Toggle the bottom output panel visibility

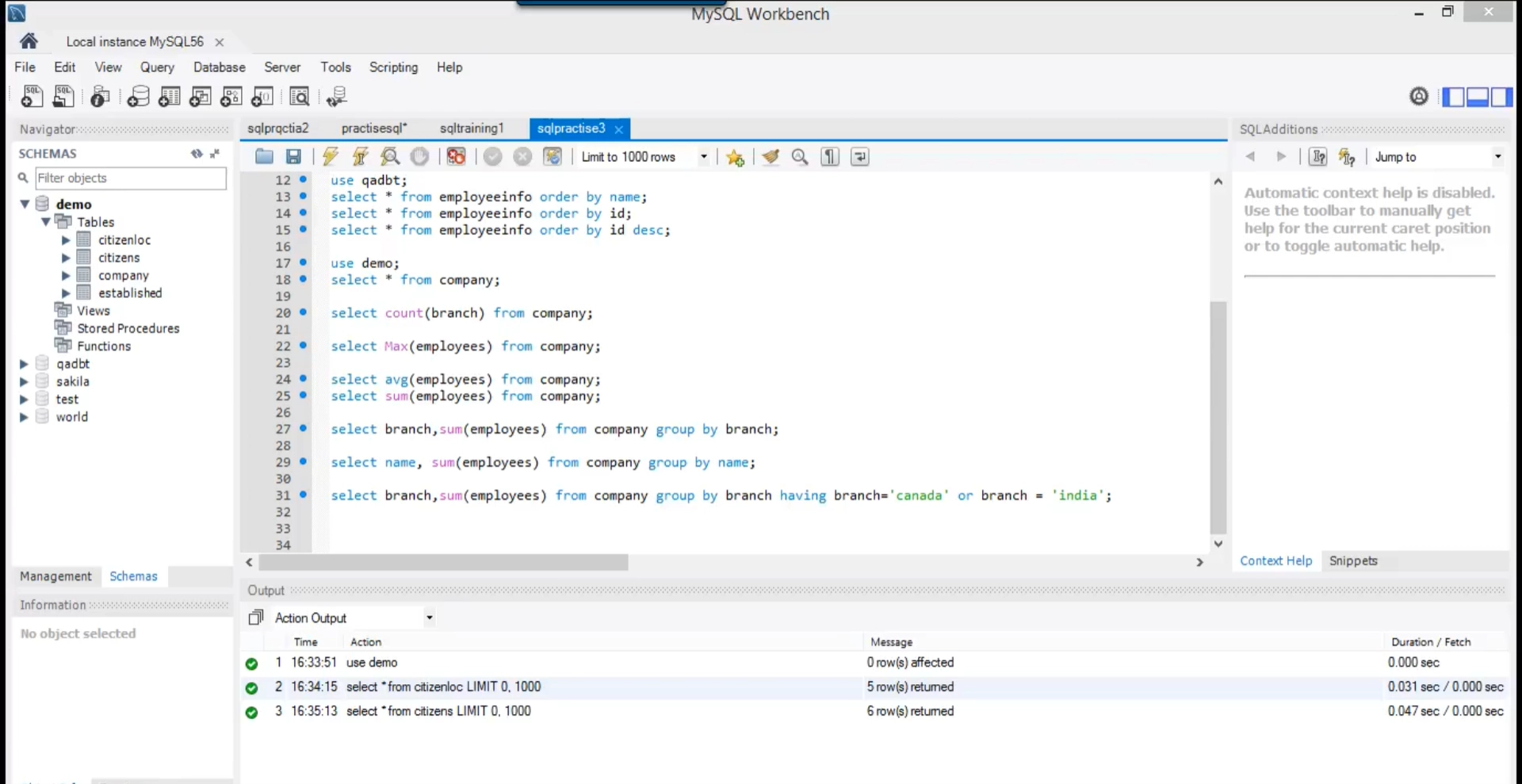[x=1478, y=97]
